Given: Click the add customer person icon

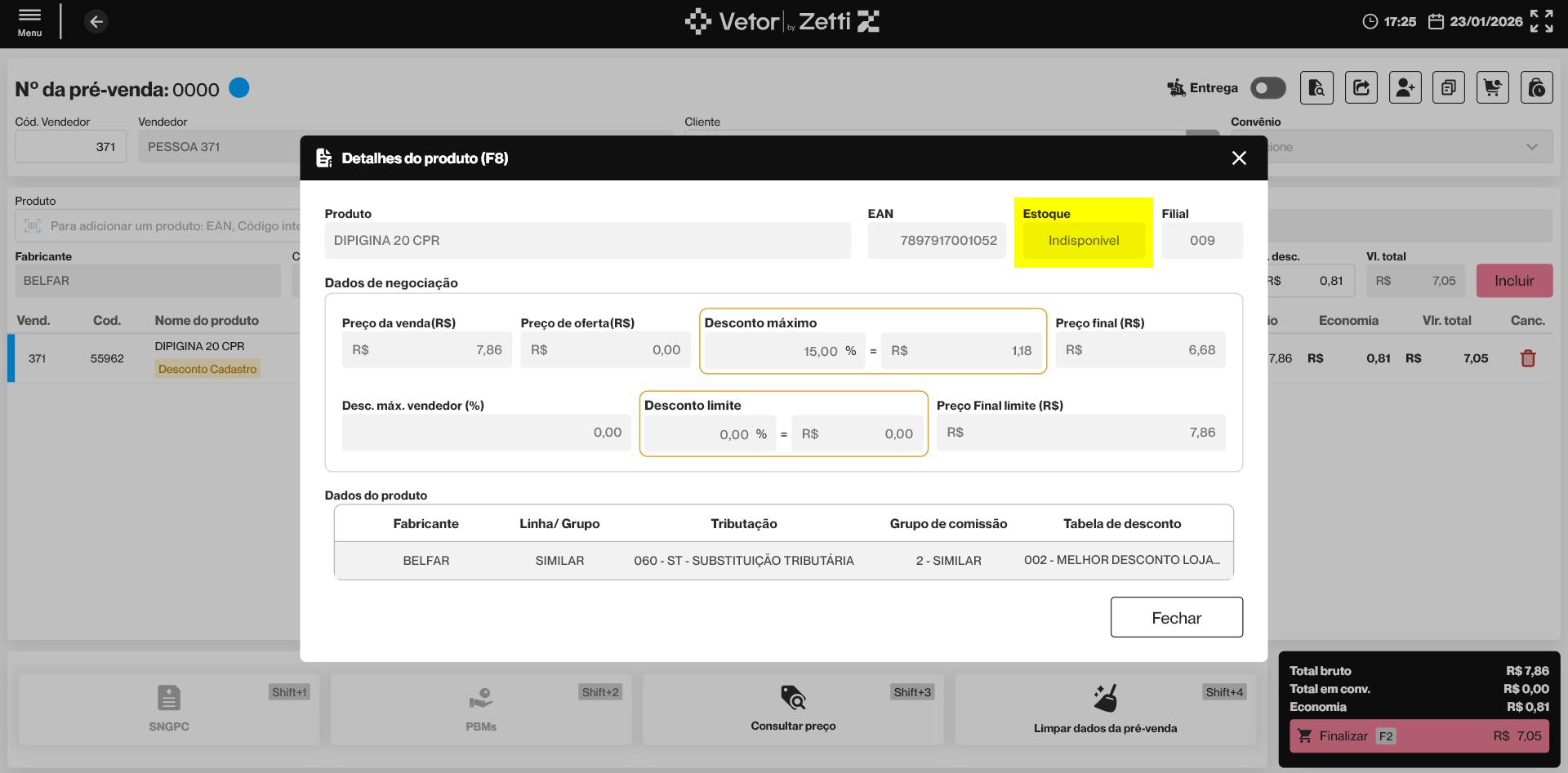Looking at the screenshot, I should (1405, 87).
